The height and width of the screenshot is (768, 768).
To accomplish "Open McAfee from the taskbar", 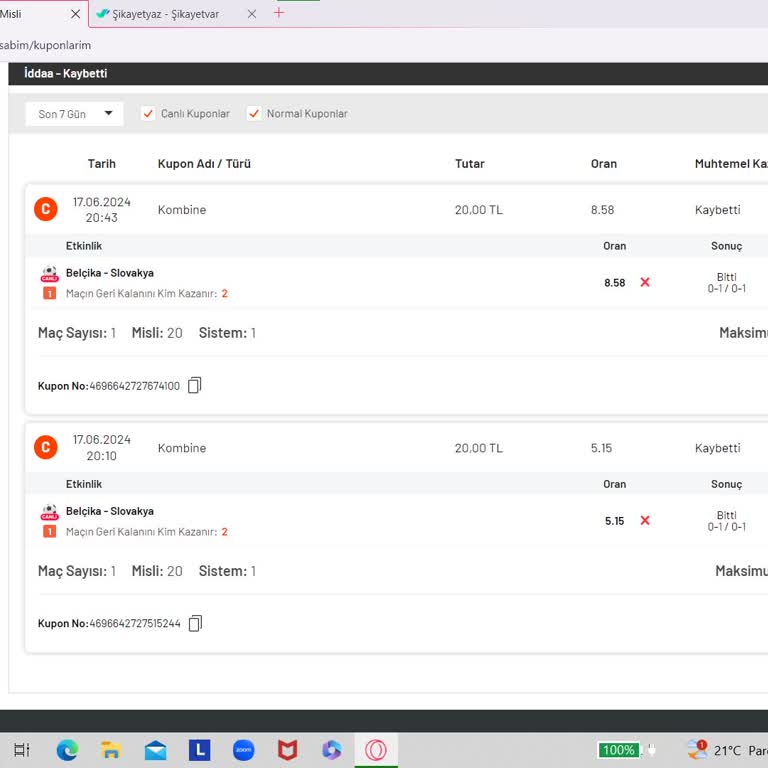I will coord(287,750).
